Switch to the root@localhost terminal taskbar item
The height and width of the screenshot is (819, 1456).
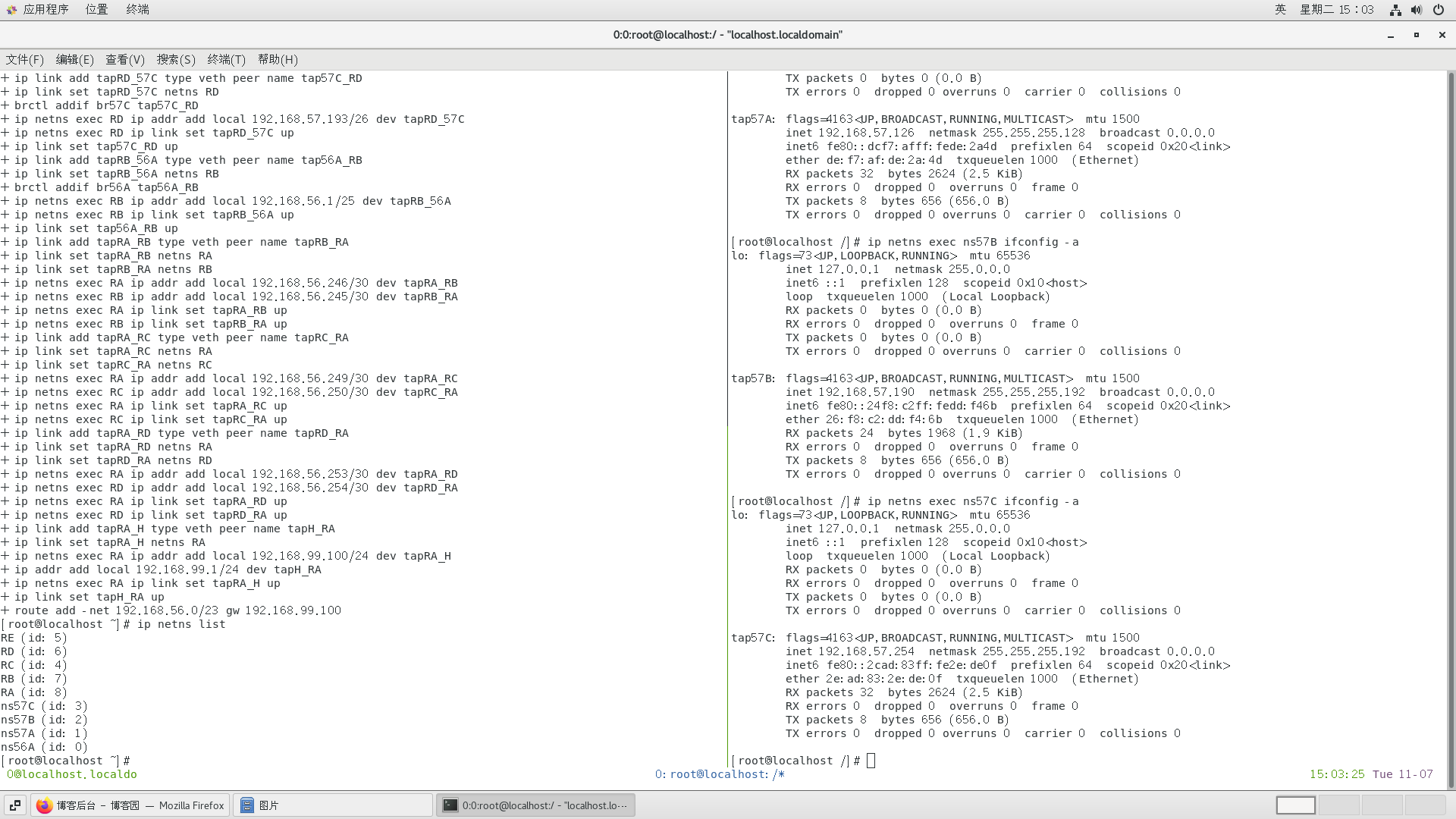coord(535,805)
